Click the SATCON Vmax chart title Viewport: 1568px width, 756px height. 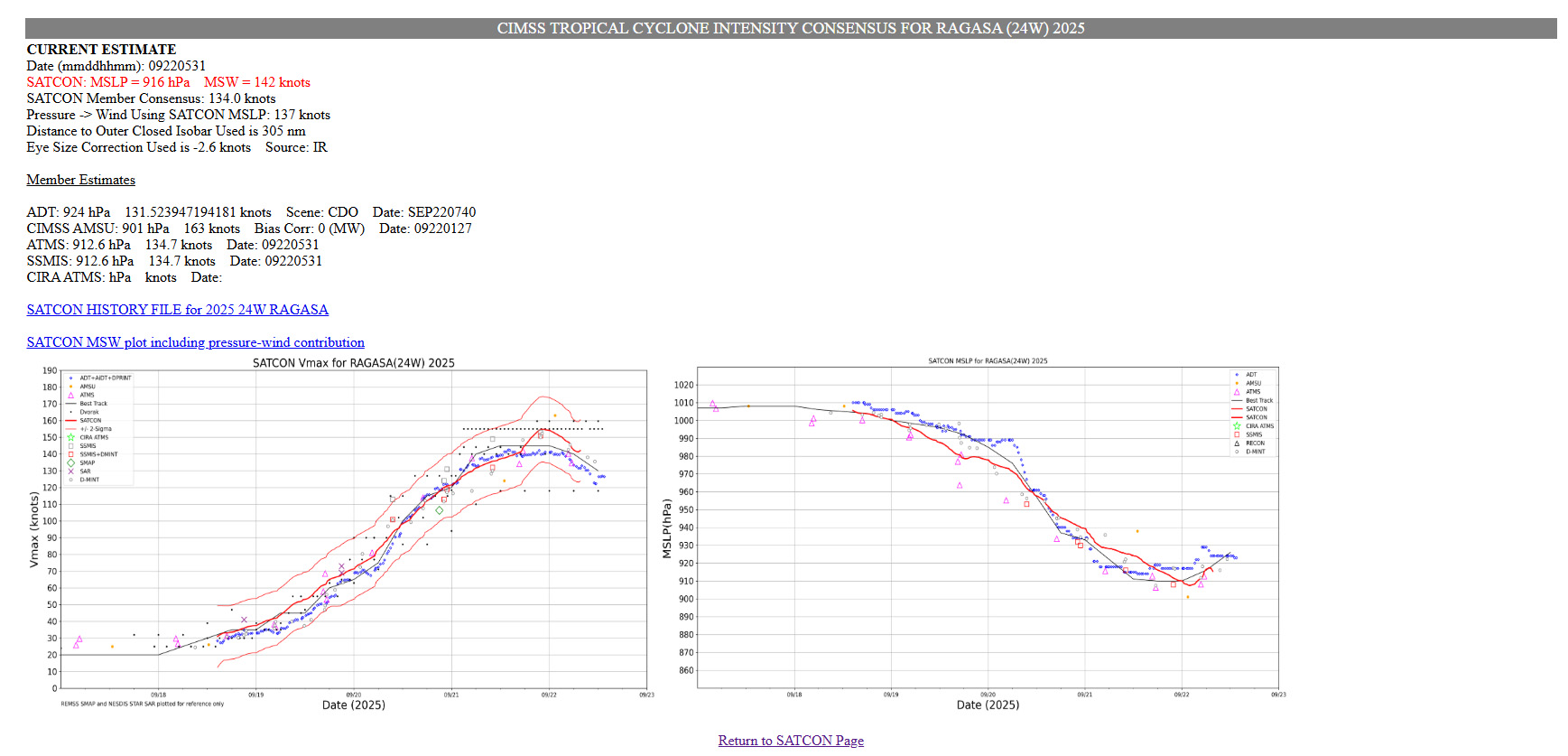[353, 363]
